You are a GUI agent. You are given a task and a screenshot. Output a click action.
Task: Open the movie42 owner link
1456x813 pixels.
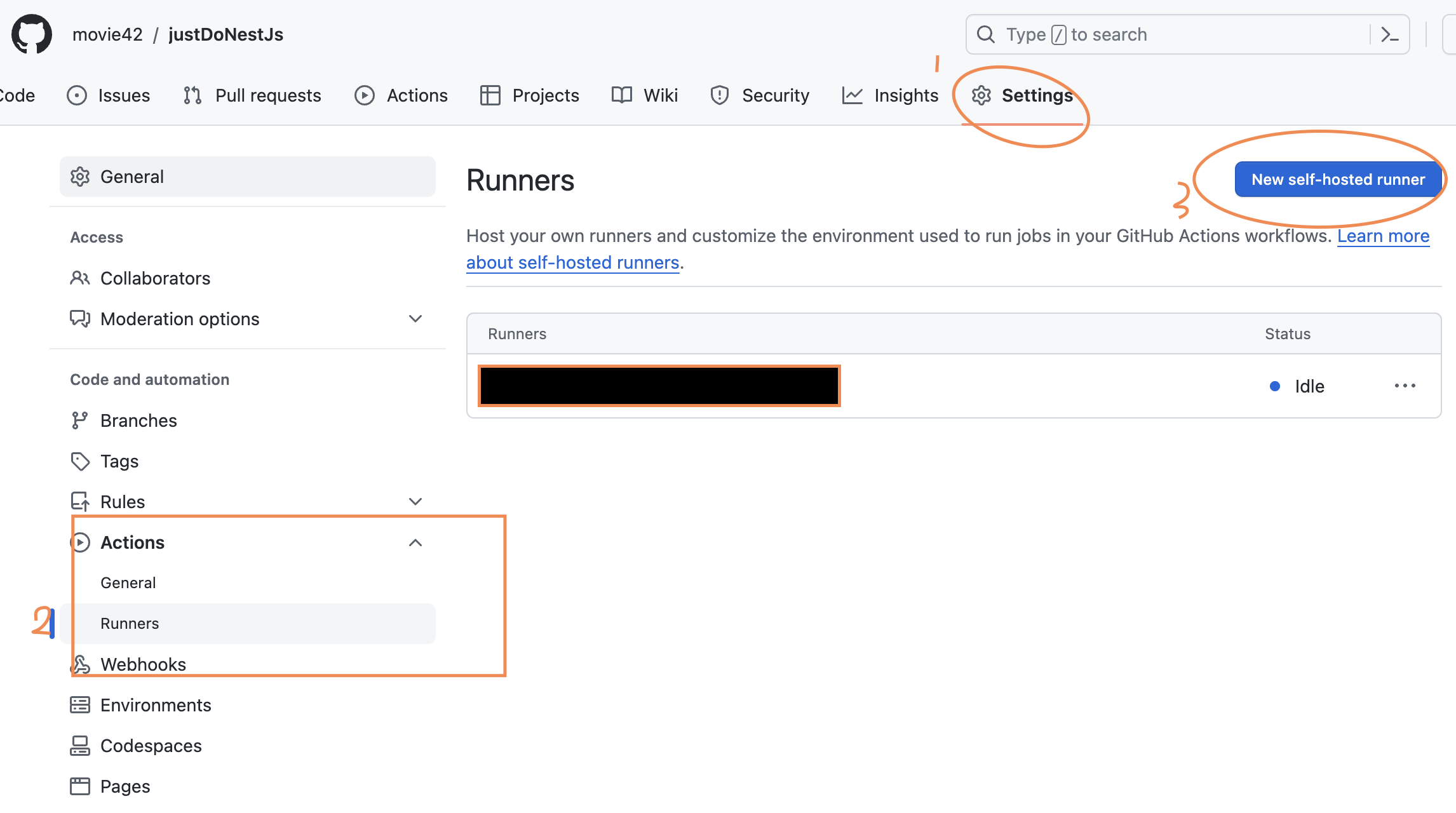click(x=108, y=34)
